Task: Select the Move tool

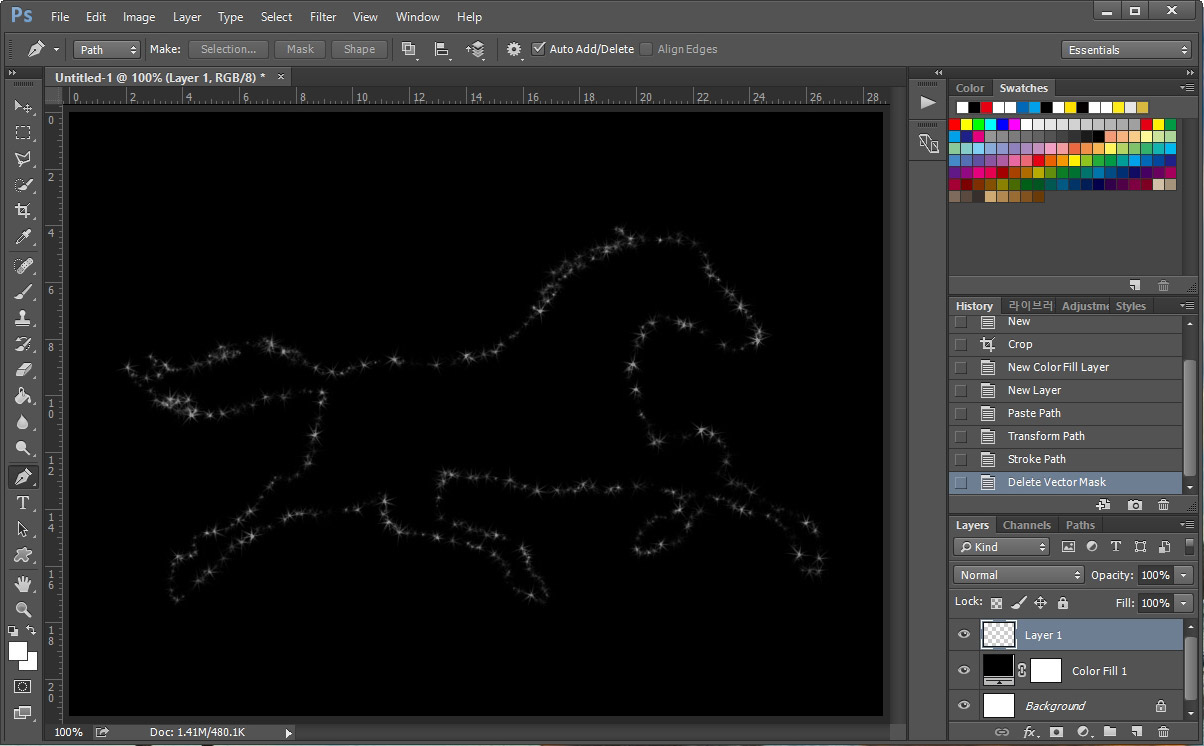Action: pos(23,107)
